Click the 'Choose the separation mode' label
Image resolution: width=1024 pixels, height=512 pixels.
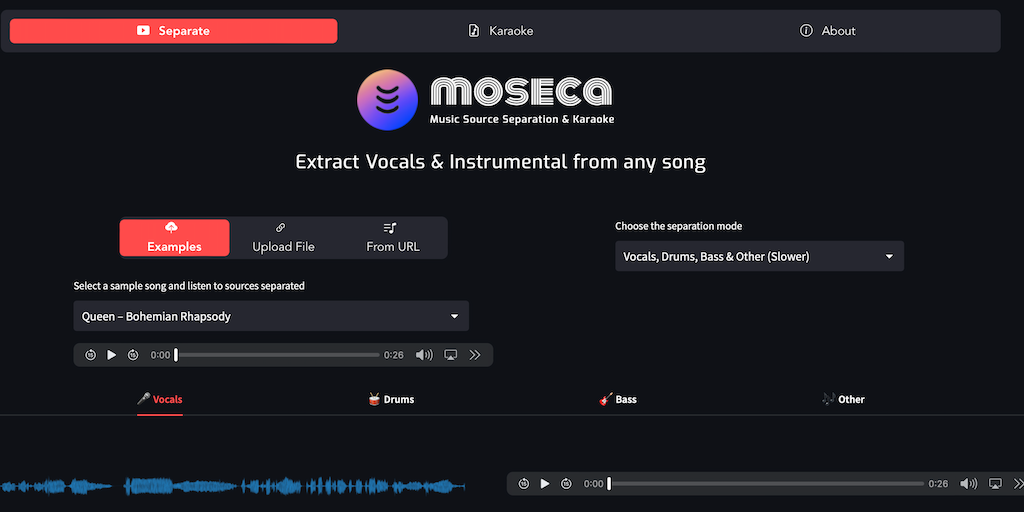(x=679, y=226)
